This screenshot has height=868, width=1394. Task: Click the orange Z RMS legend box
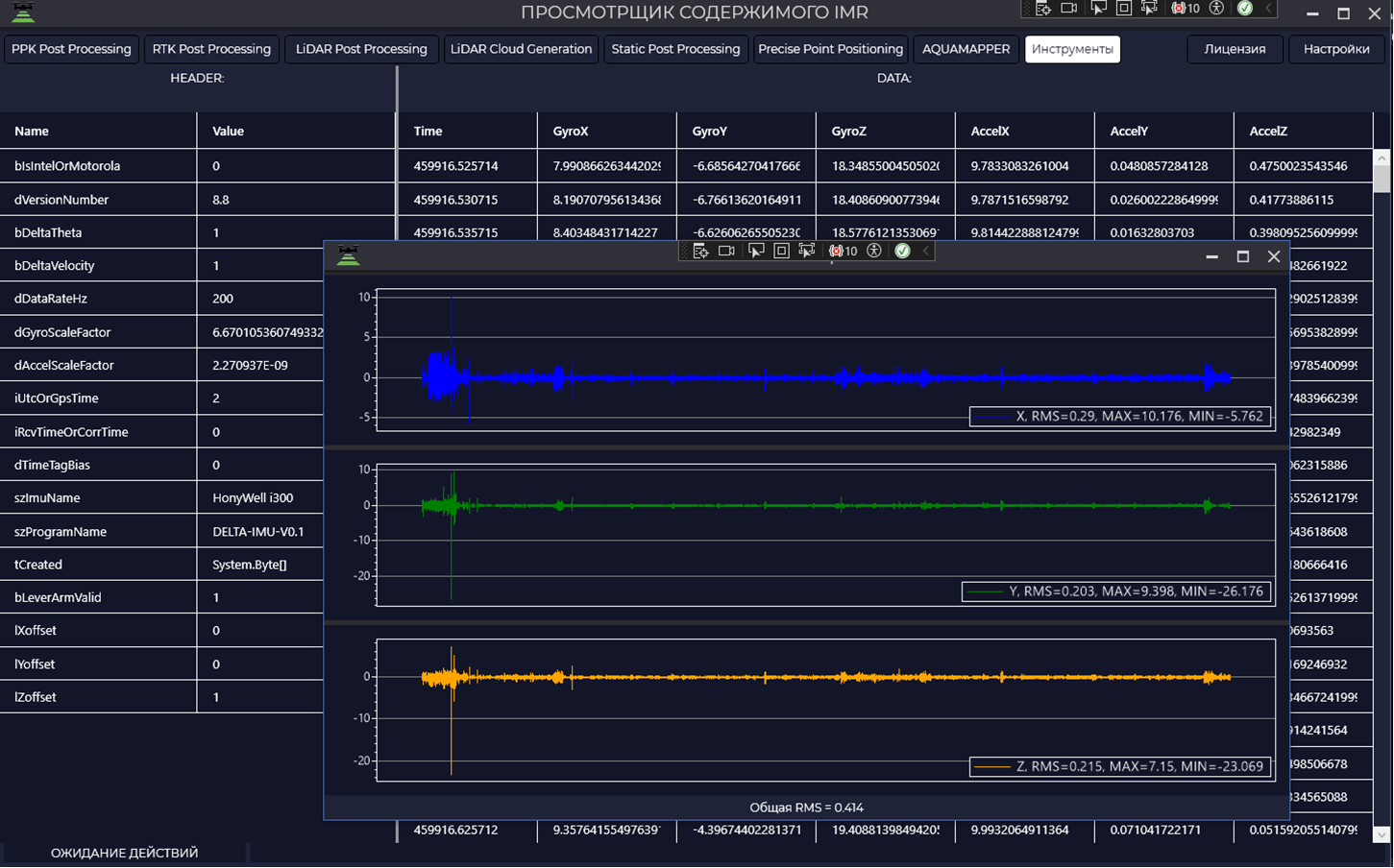[x=1120, y=766]
